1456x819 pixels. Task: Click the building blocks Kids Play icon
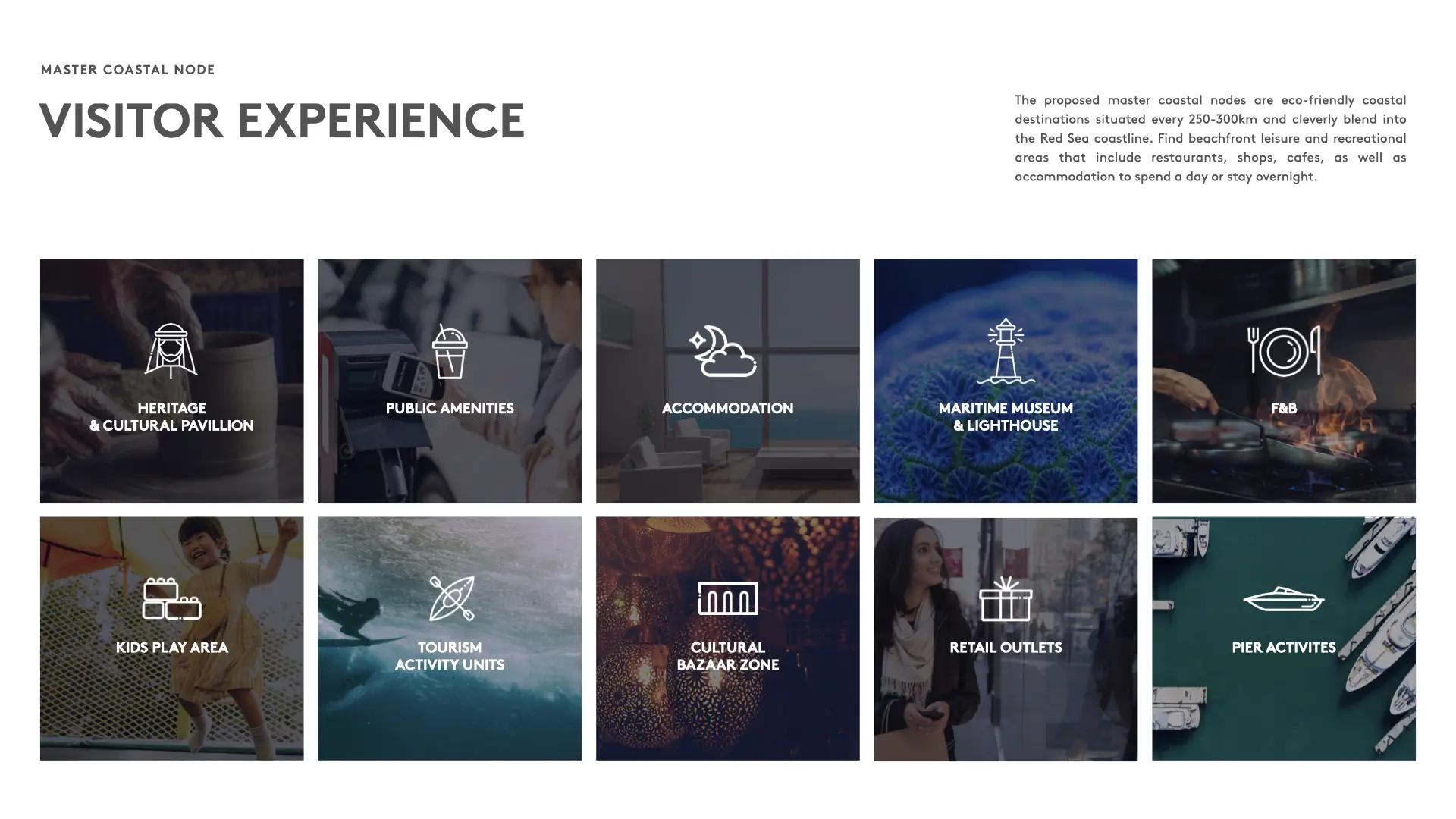point(171,598)
